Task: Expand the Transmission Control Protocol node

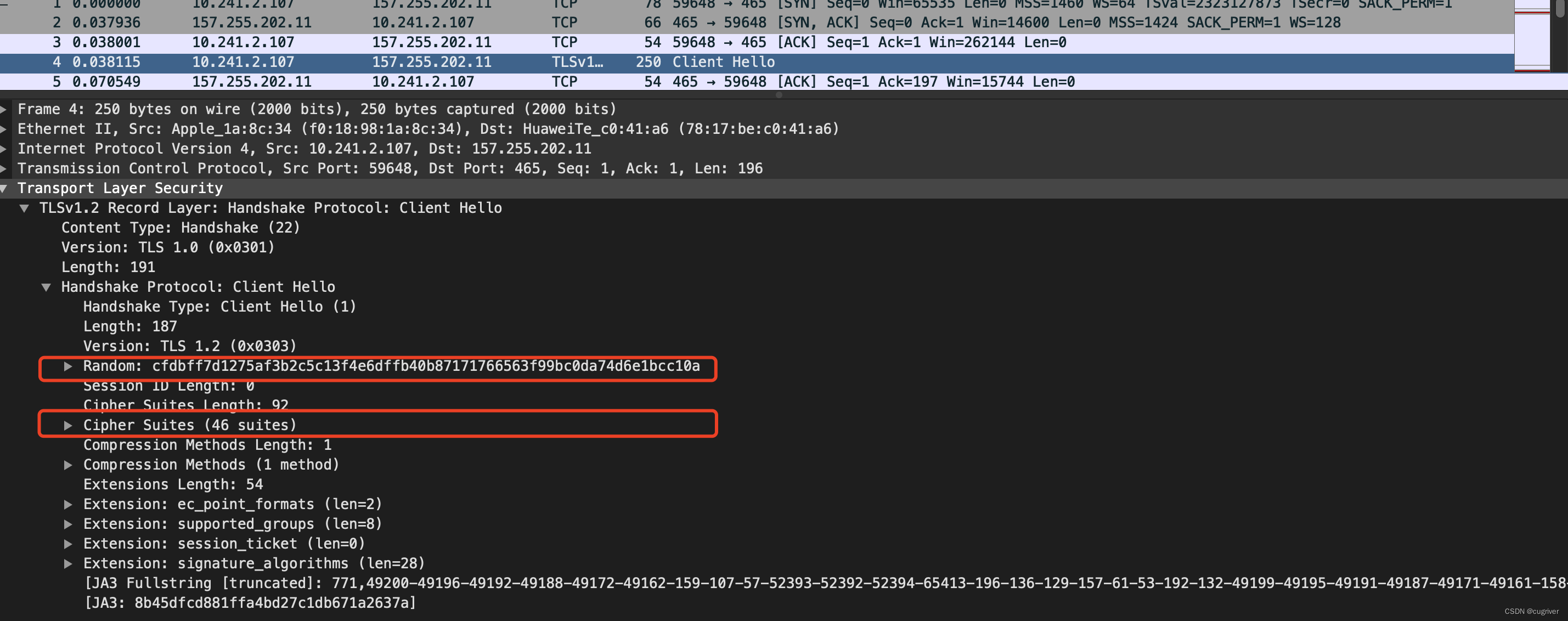Action: coord(4,168)
